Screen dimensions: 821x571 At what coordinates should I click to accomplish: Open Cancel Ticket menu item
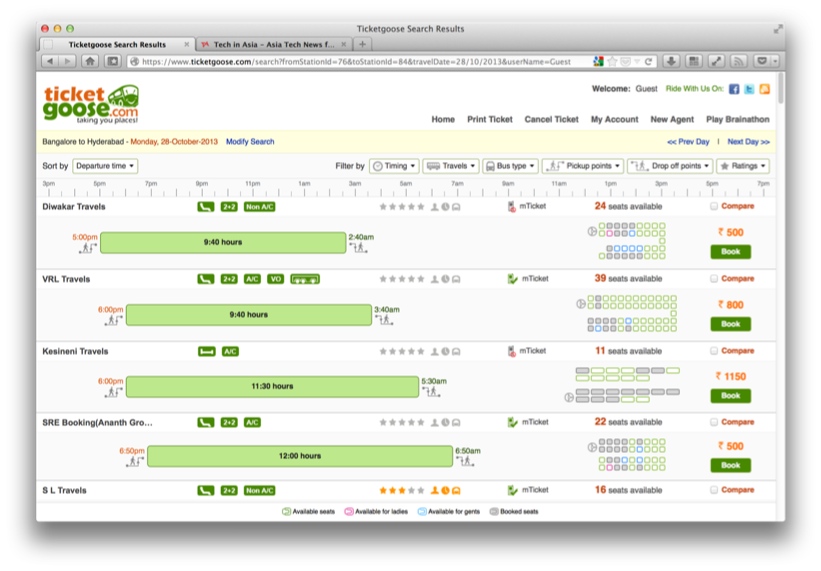pyautogui.click(x=551, y=119)
